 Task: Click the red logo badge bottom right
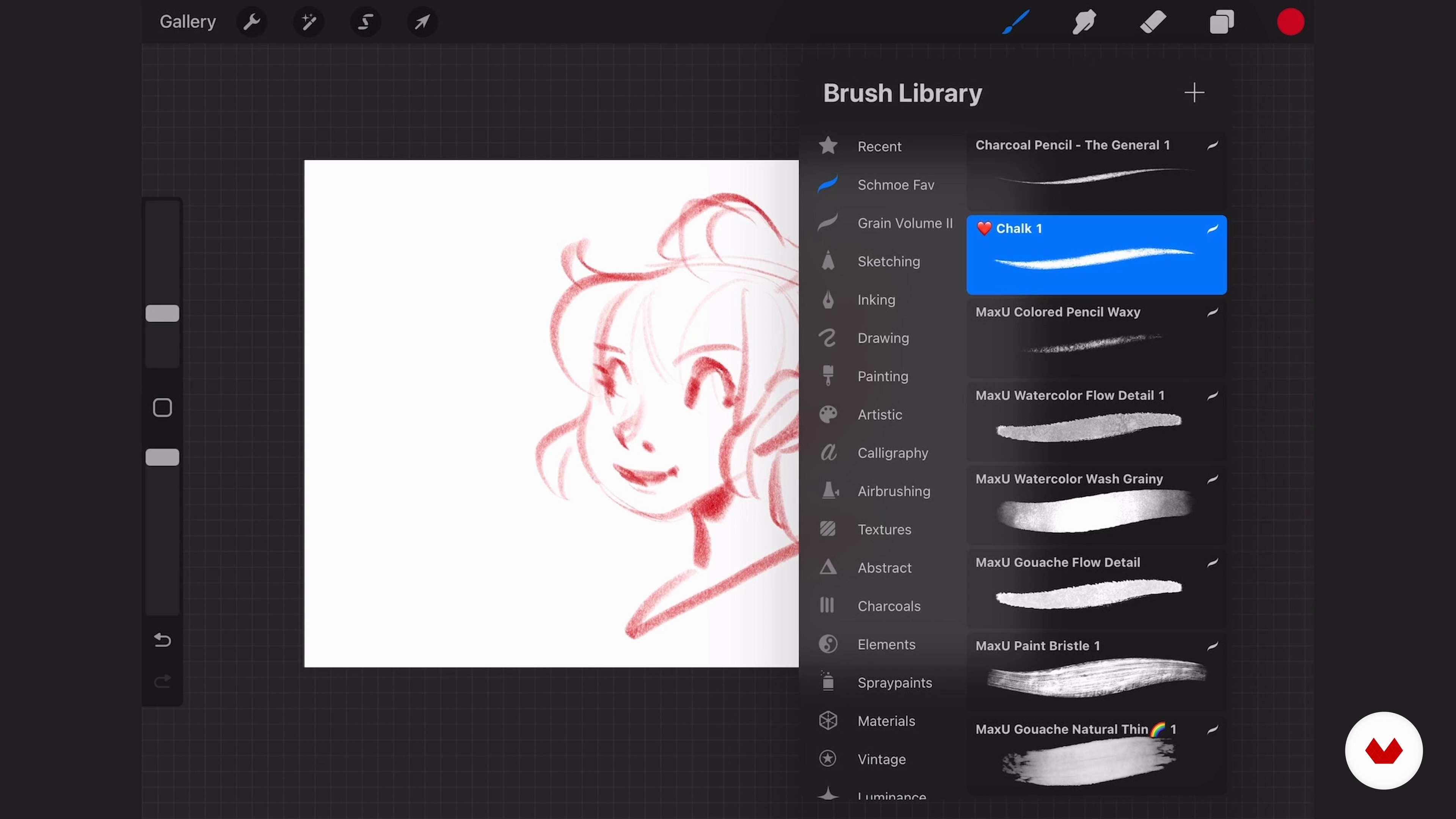pos(1384,751)
